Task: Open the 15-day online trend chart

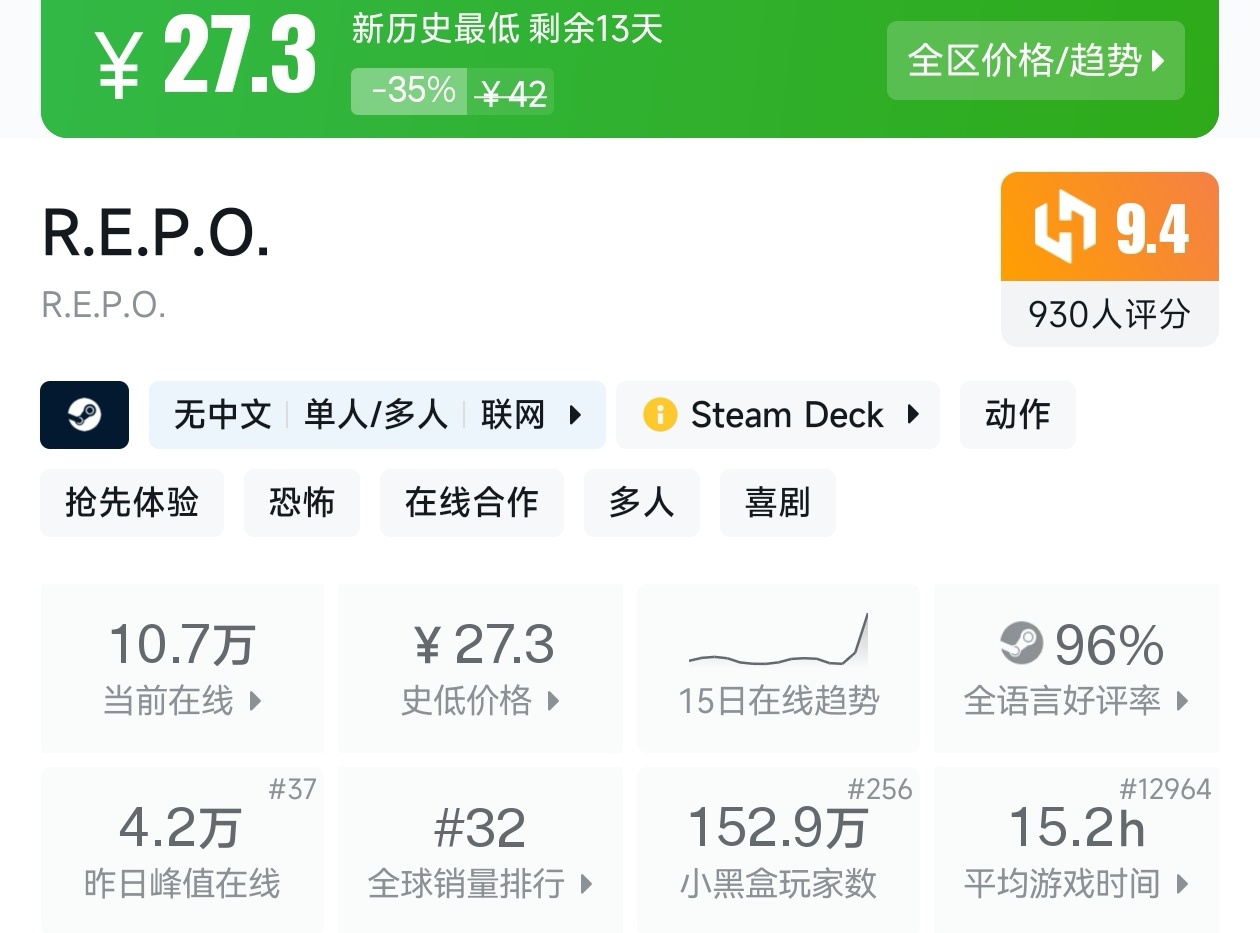Action: click(778, 667)
